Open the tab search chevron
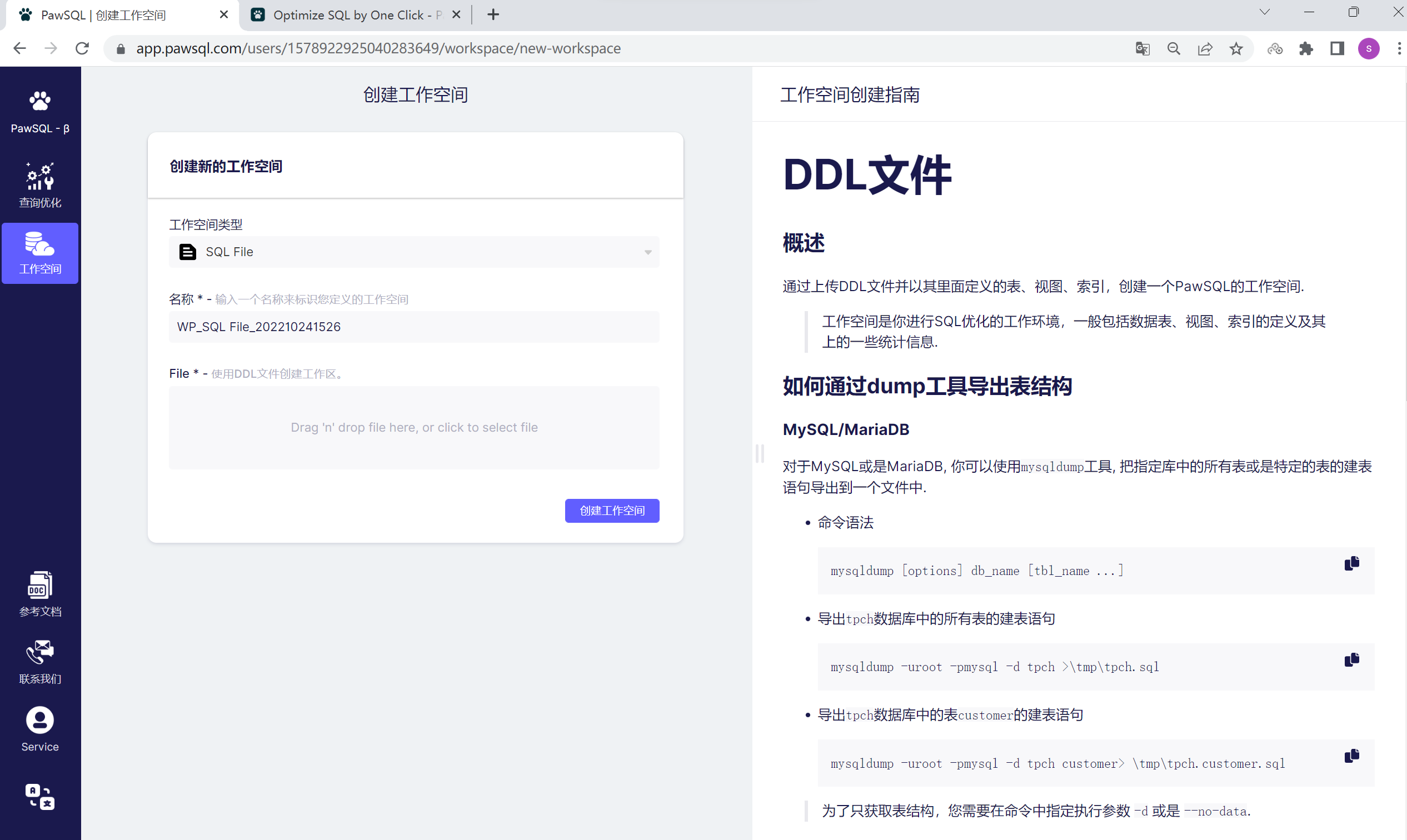Image resolution: width=1407 pixels, height=840 pixels. pos(1265,12)
